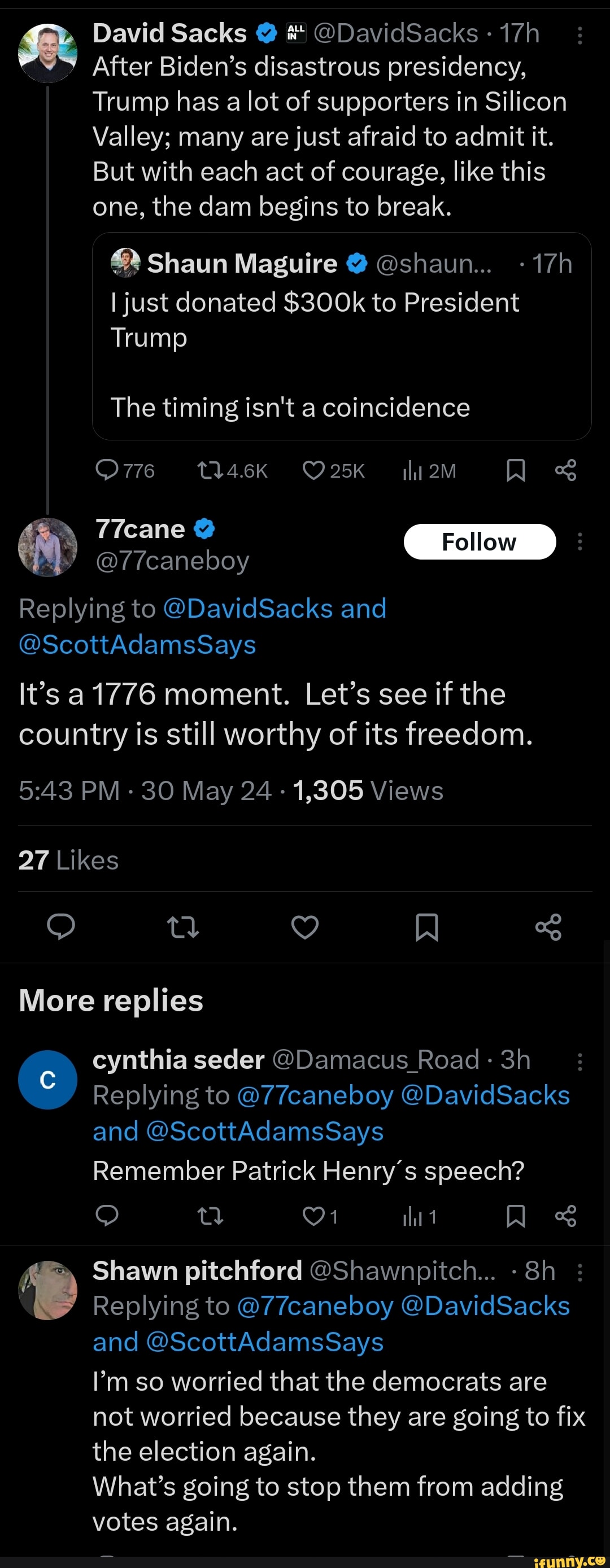The height and width of the screenshot is (1568, 610).
Task: Open more options on cynthia seder's reply
Action: [x=579, y=1062]
